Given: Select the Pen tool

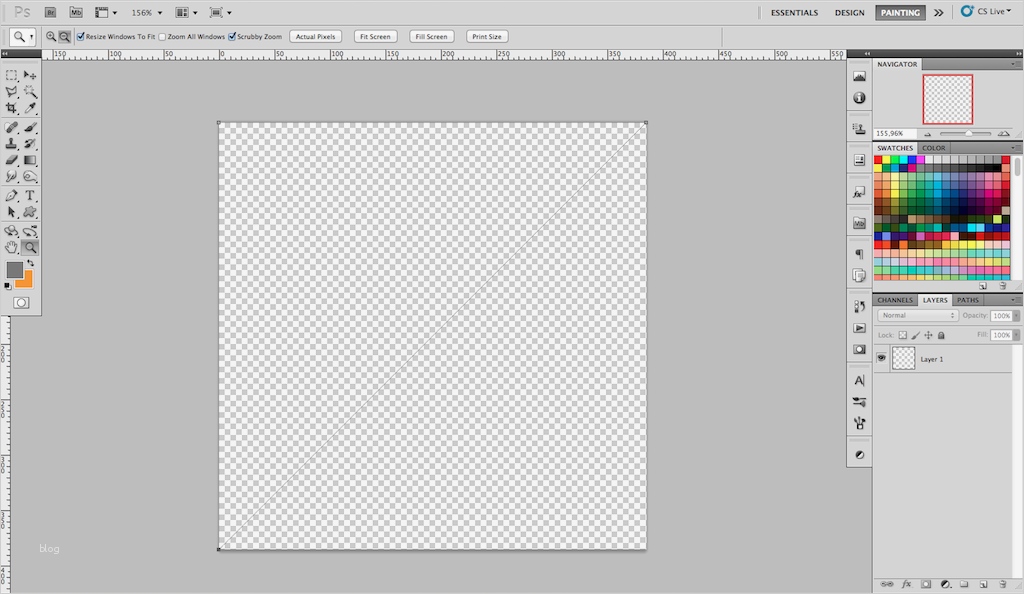Looking at the screenshot, I should (12, 195).
